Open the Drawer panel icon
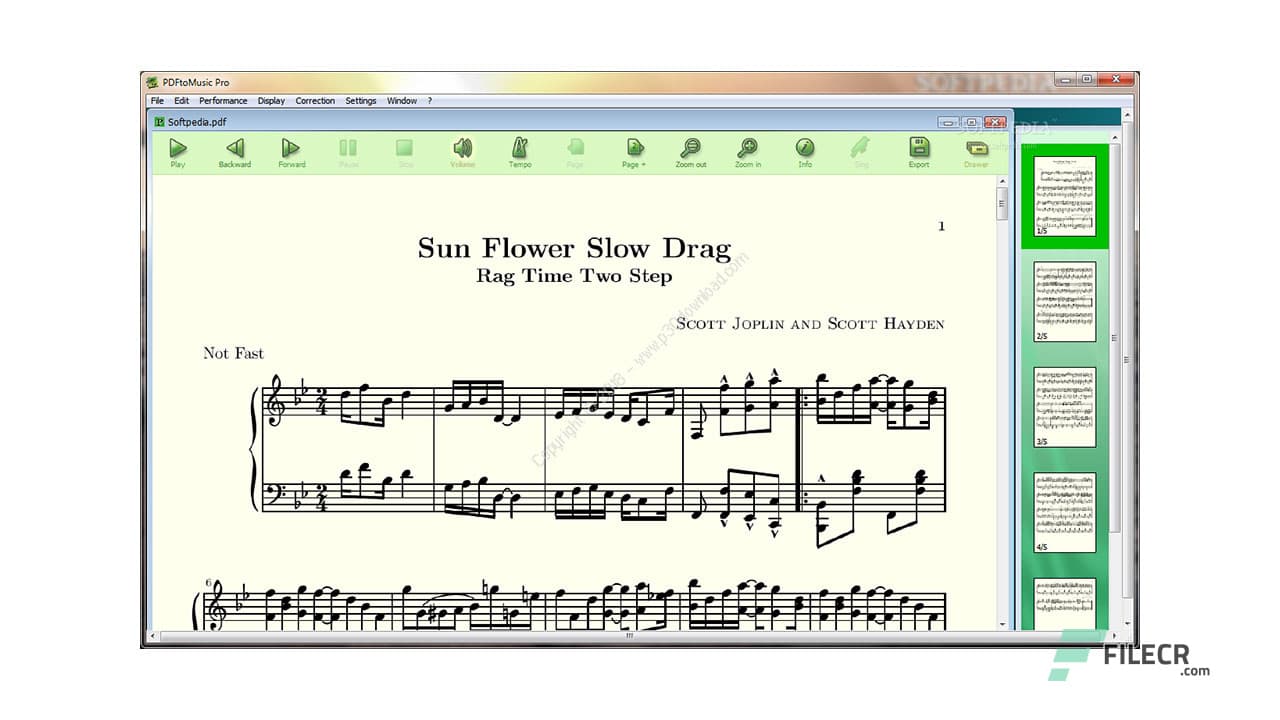The width and height of the screenshot is (1280, 720). (x=976, y=150)
